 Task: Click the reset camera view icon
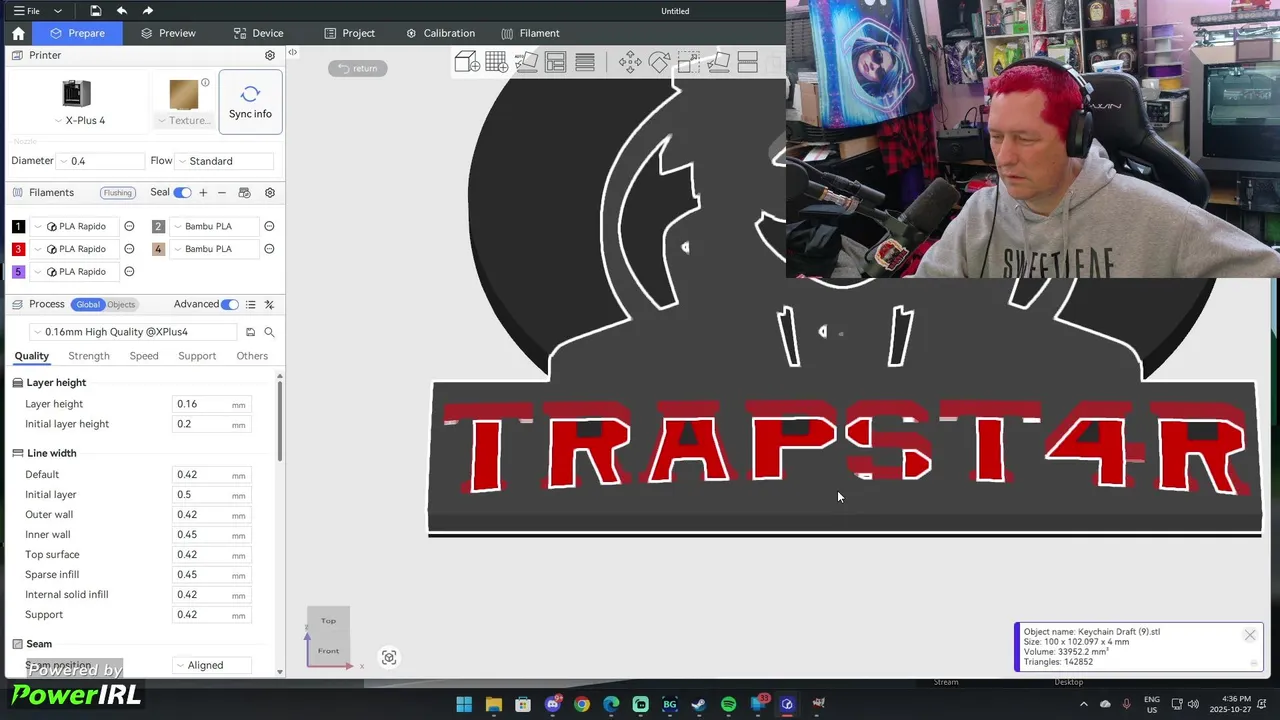pos(389,657)
